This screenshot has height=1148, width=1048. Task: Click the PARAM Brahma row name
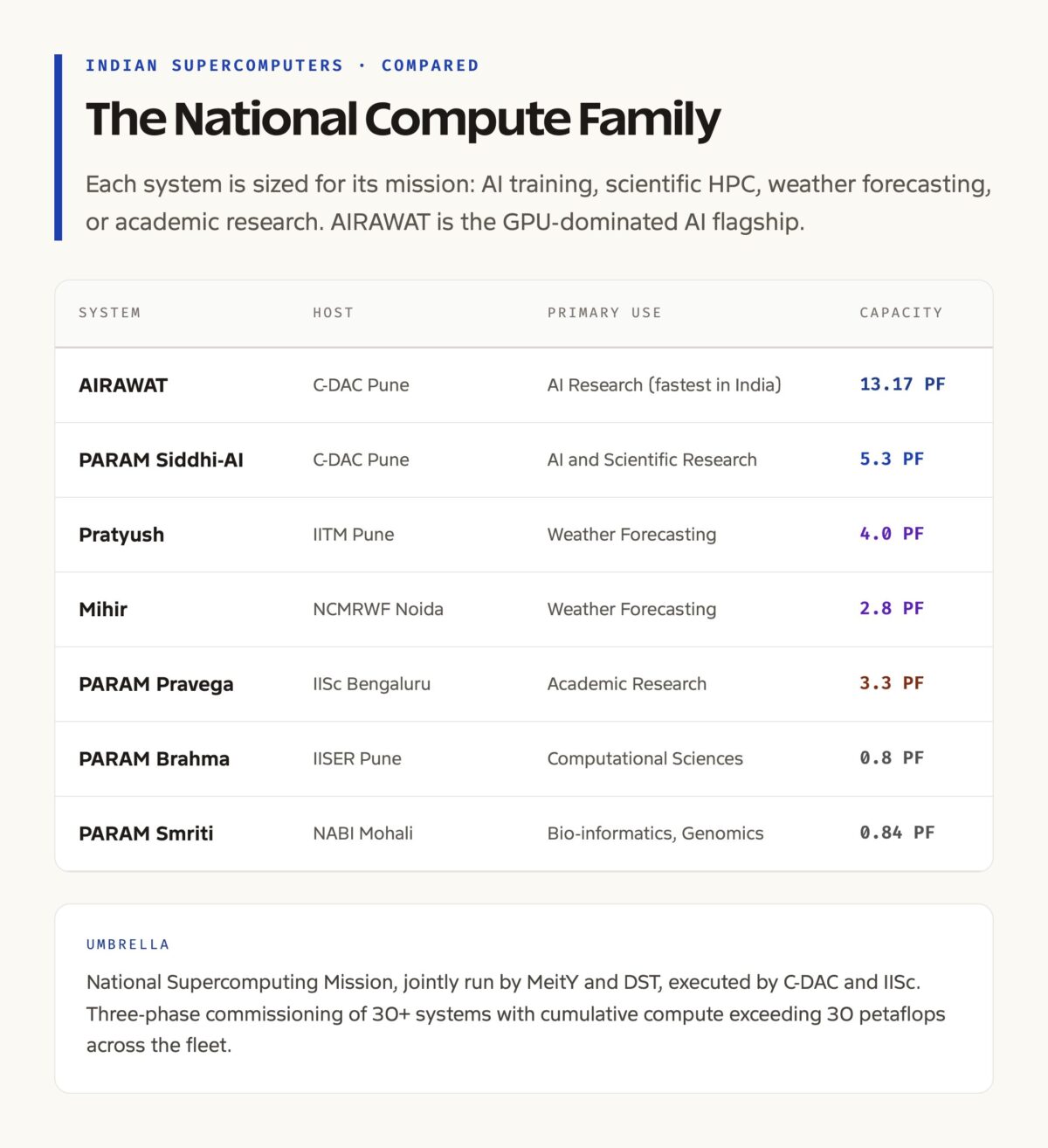pyautogui.click(x=154, y=759)
